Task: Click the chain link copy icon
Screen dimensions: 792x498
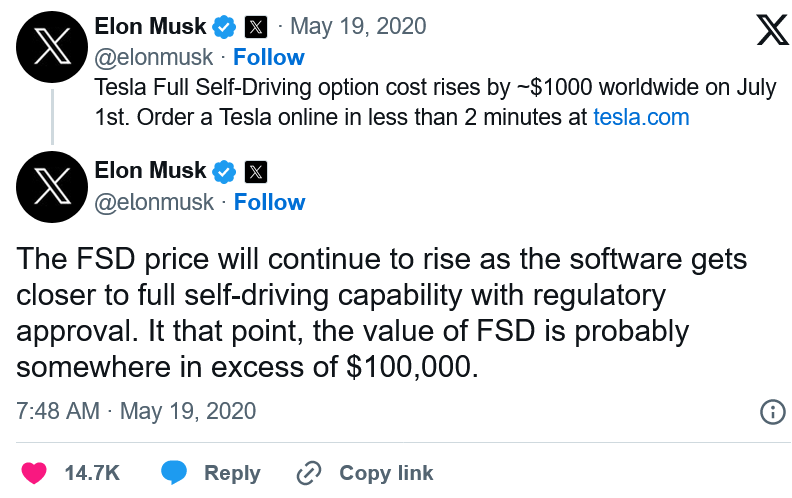Action: coord(309,473)
